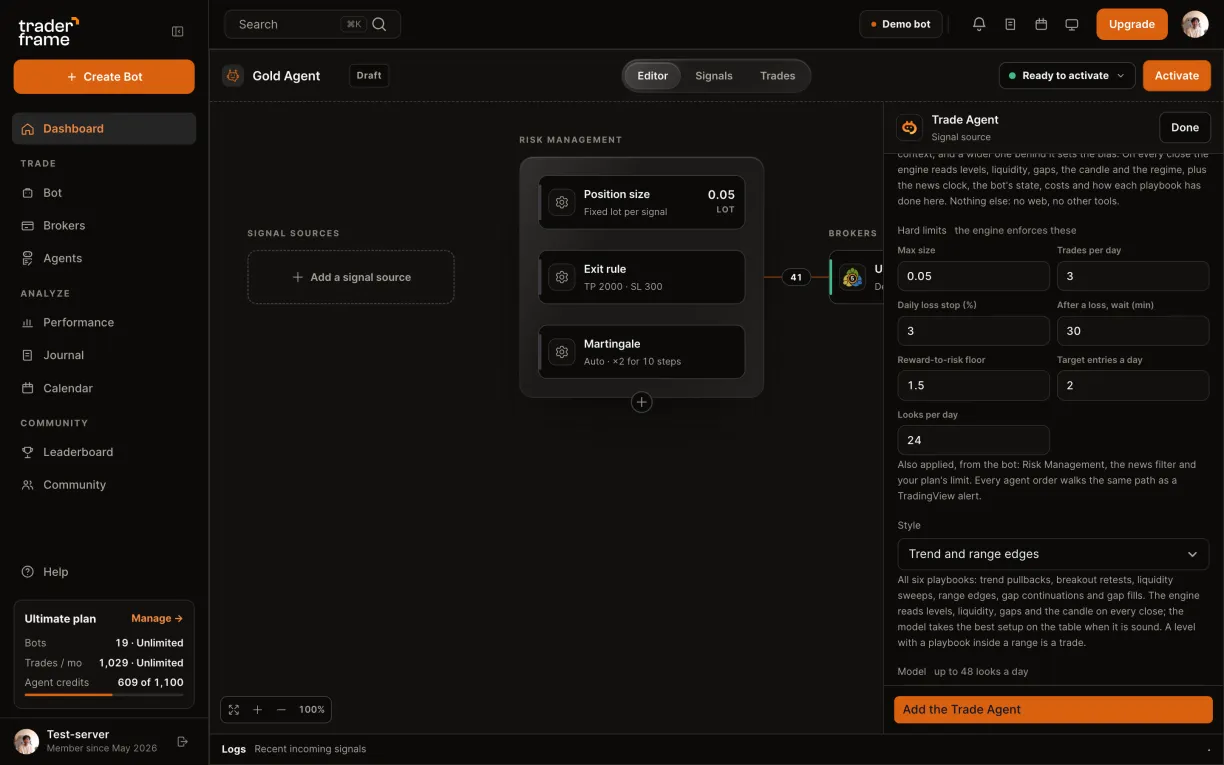Viewport: 1224px width, 765px height.
Task: Open Journal in the sidebar
Action: click(104, 355)
